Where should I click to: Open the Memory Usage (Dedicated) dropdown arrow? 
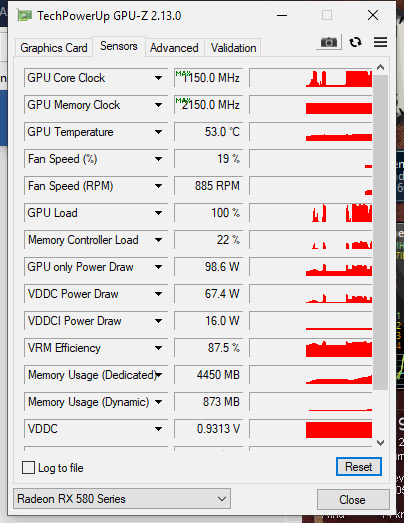pos(159,375)
